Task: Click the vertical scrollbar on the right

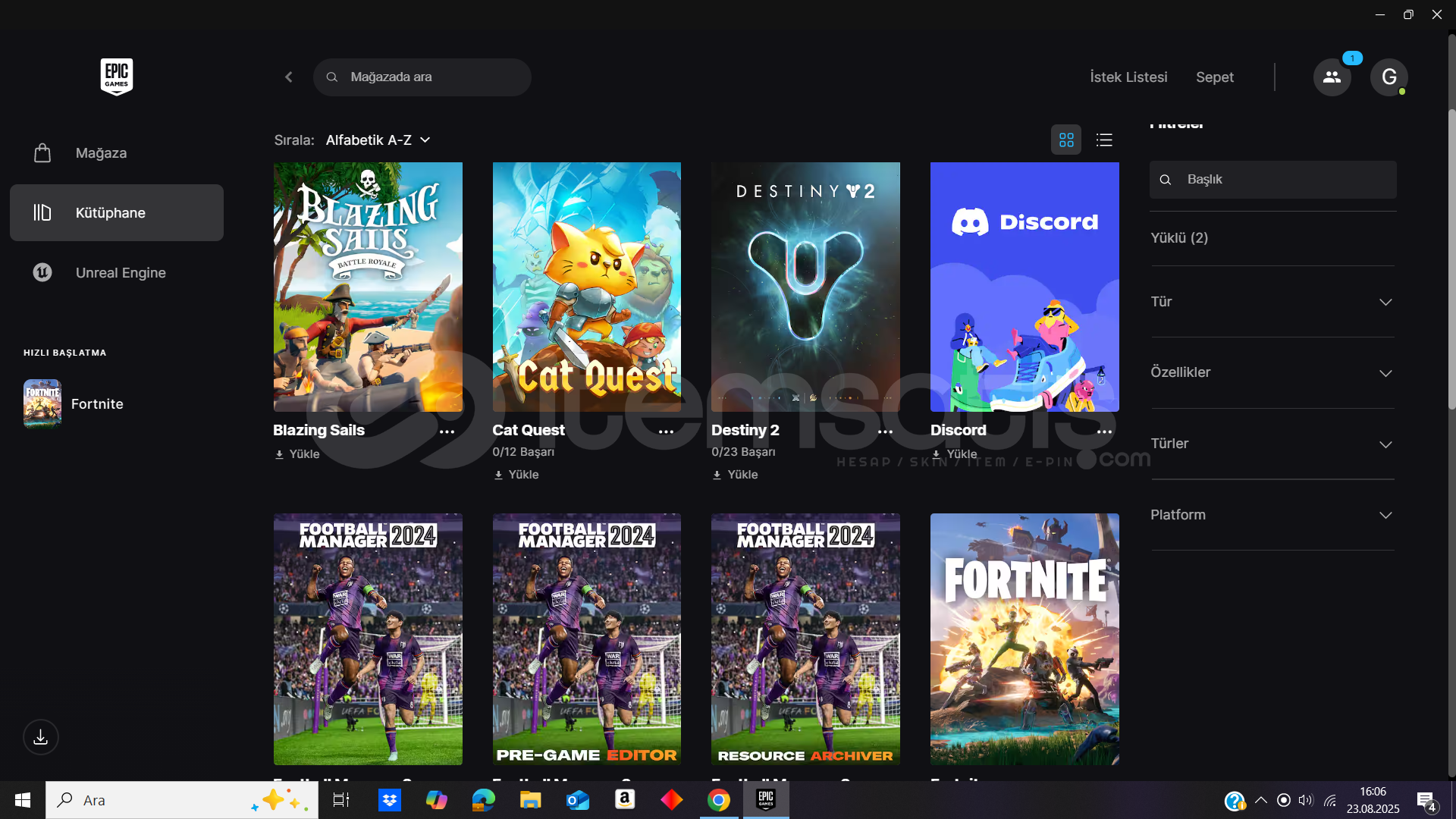Action: 1451,258
